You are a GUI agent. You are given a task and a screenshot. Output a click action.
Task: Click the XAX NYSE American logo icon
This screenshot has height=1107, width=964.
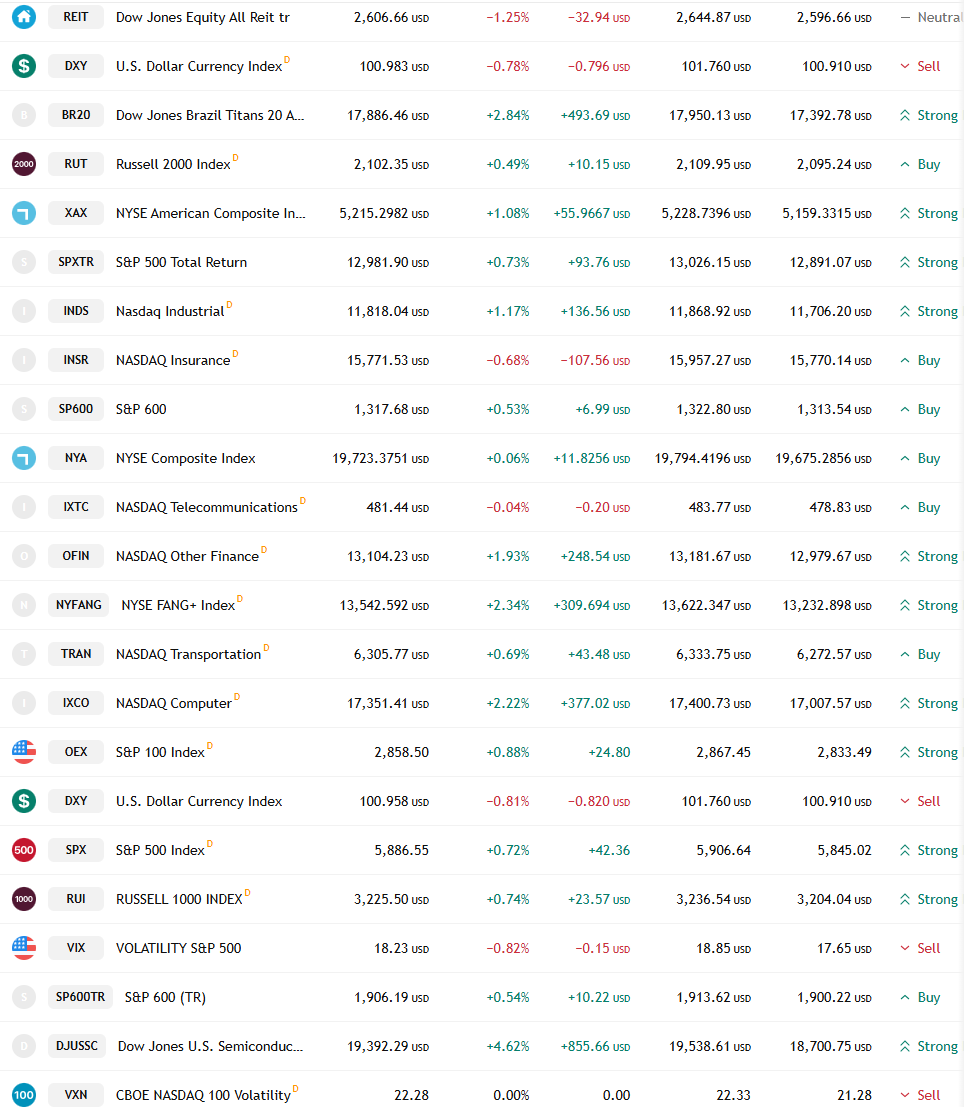point(24,213)
